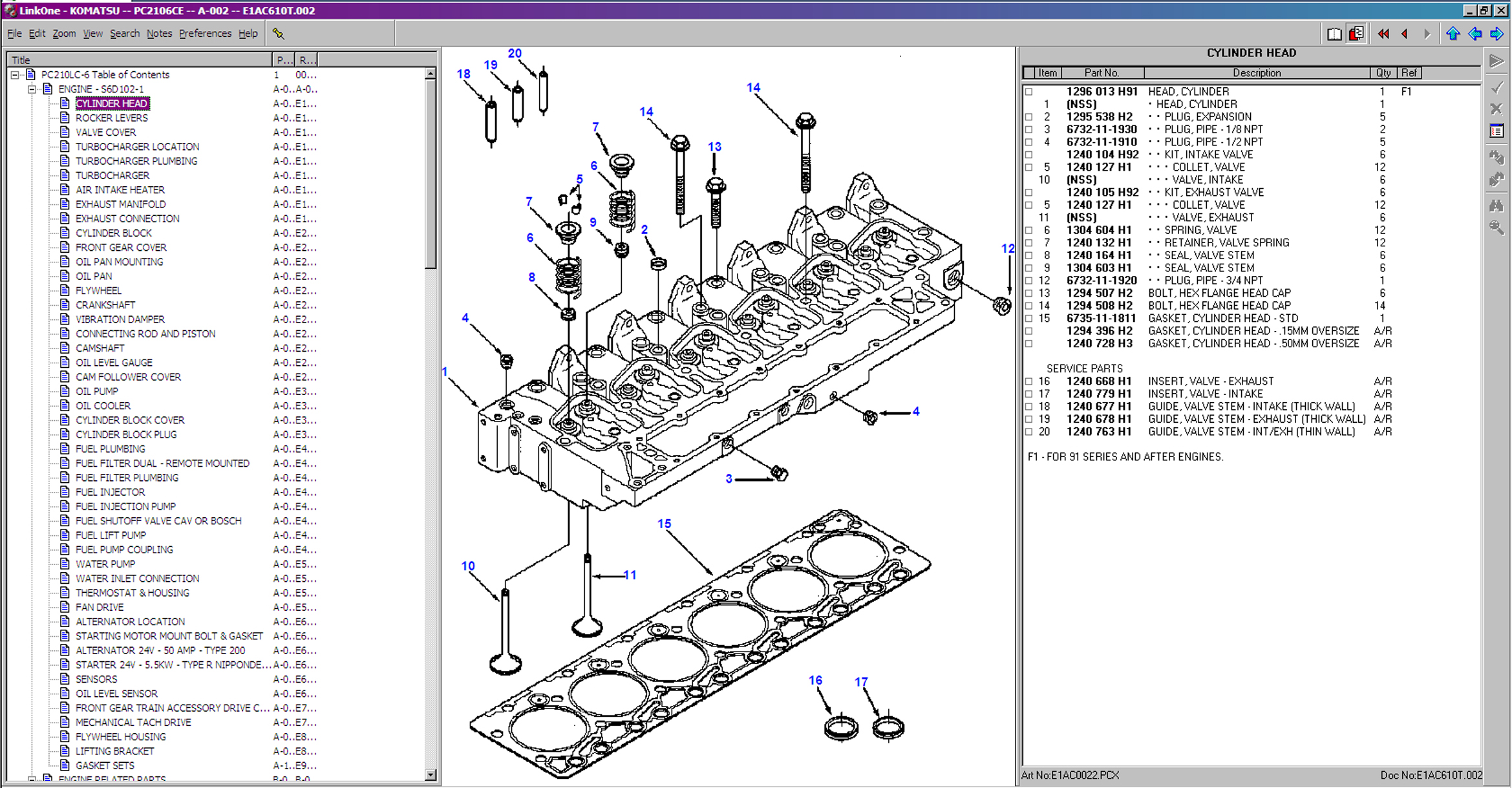Open the Preferences menu
The height and width of the screenshot is (788, 1512).
pyautogui.click(x=205, y=34)
